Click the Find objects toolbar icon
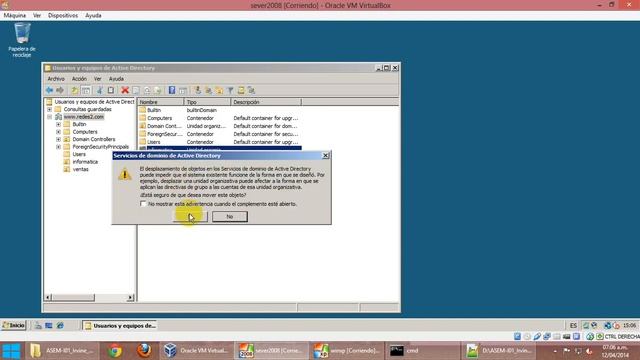Viewport: 640px width, 360px height. coord(241,90)
